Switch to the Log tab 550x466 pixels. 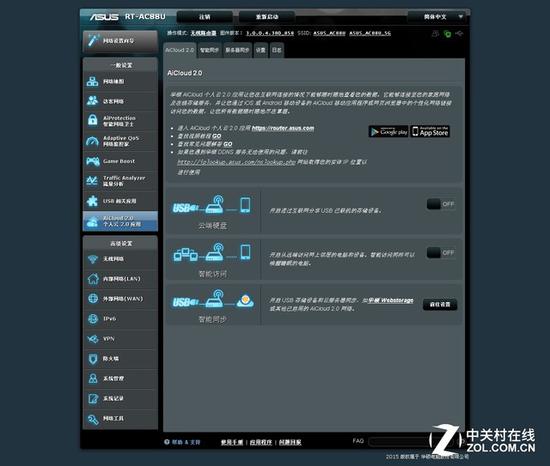(276, 50)
